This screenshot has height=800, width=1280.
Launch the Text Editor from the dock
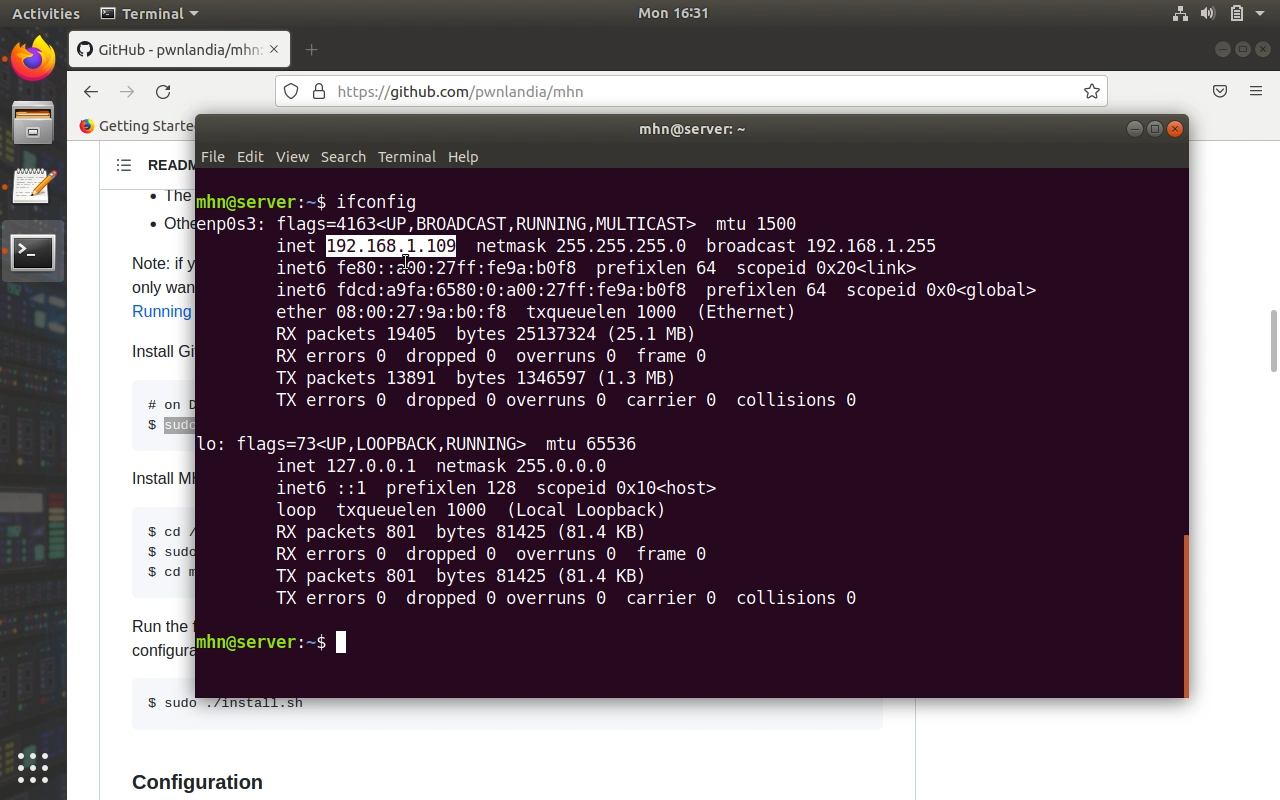point(33,187)
